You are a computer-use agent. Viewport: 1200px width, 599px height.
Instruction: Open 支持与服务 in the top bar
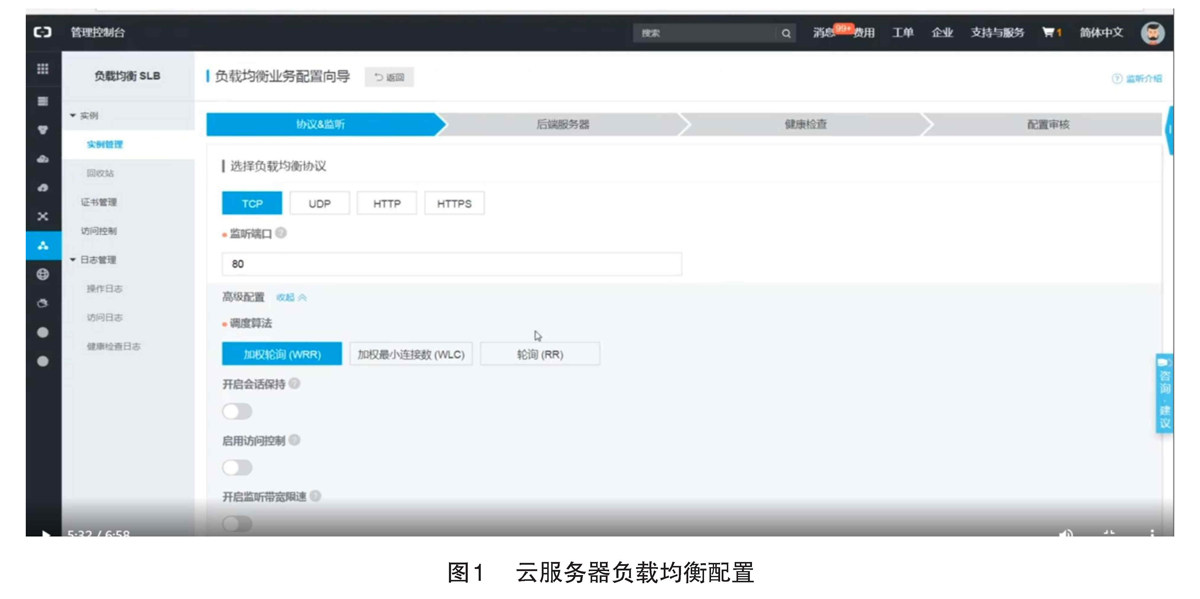pos(997,33)
